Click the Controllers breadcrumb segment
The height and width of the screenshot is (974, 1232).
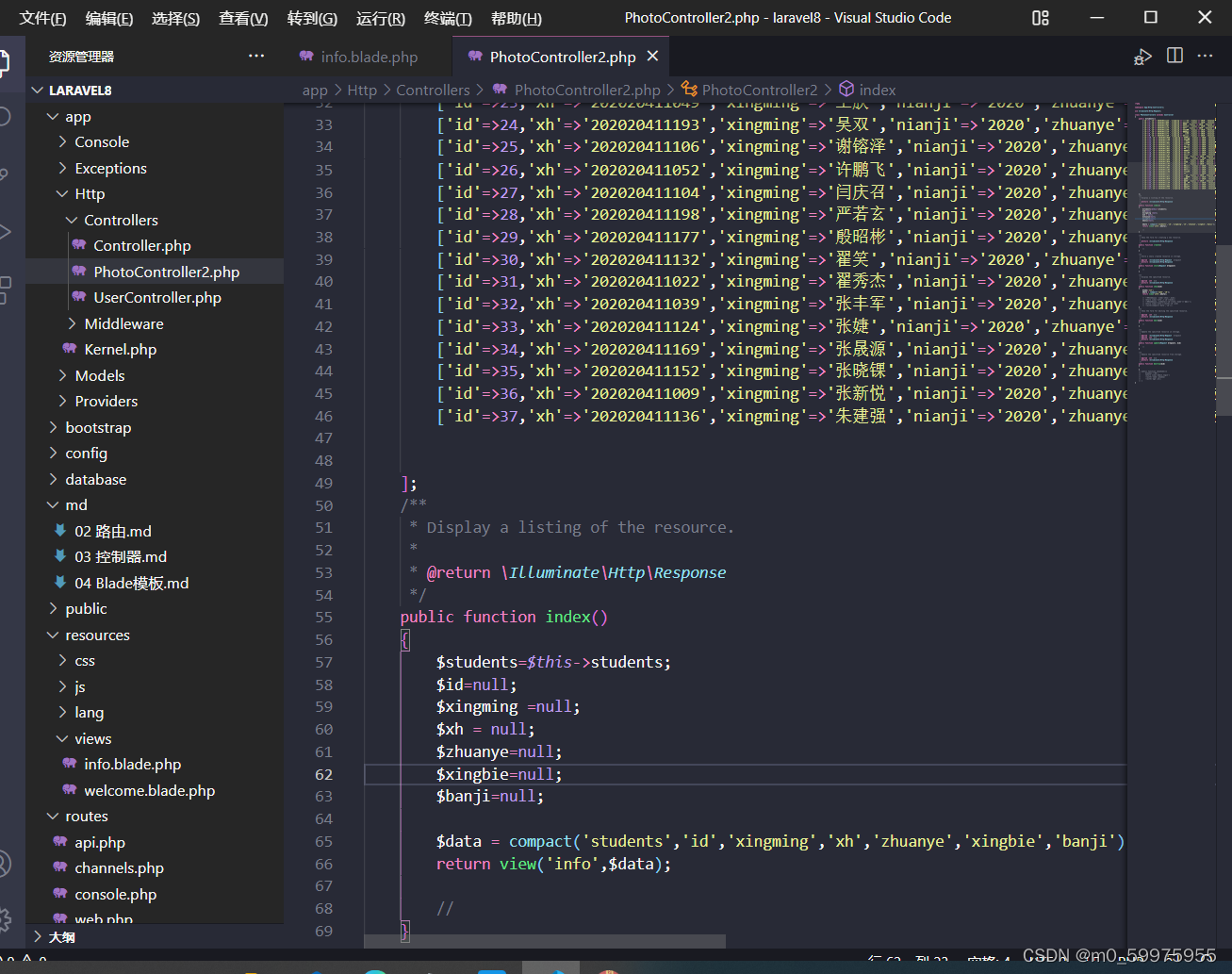tap(433, 90)
